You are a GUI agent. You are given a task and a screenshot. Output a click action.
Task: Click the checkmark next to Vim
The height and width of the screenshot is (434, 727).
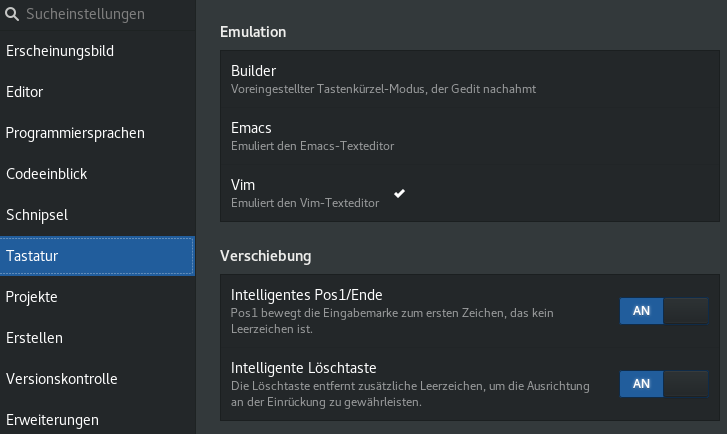(x=400, y=193)
